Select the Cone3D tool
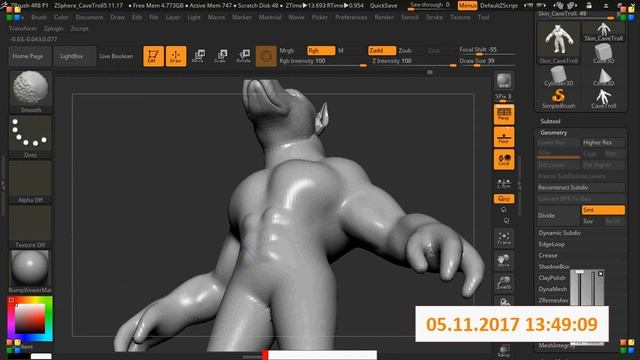Screen dimensions: 640x360 point(603,76)
